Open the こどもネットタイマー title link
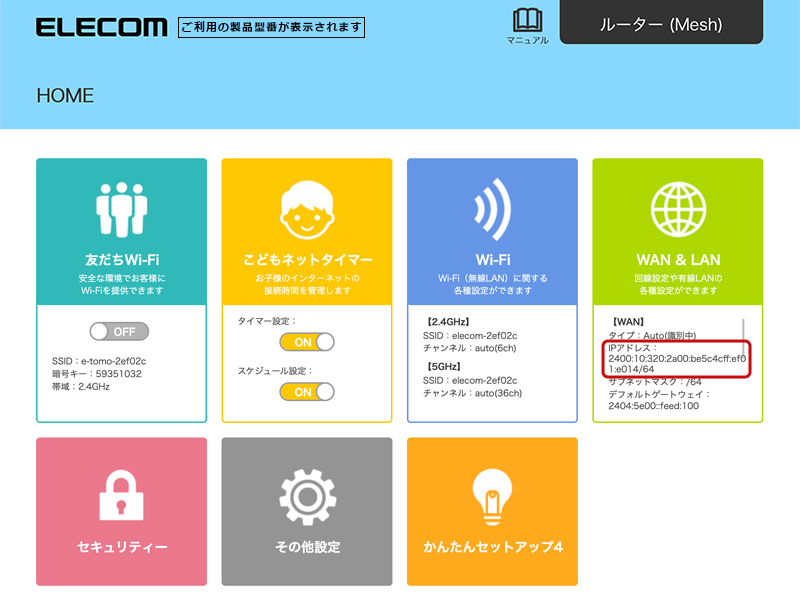This screenshot has height=605, width=800. pos(308,260)
